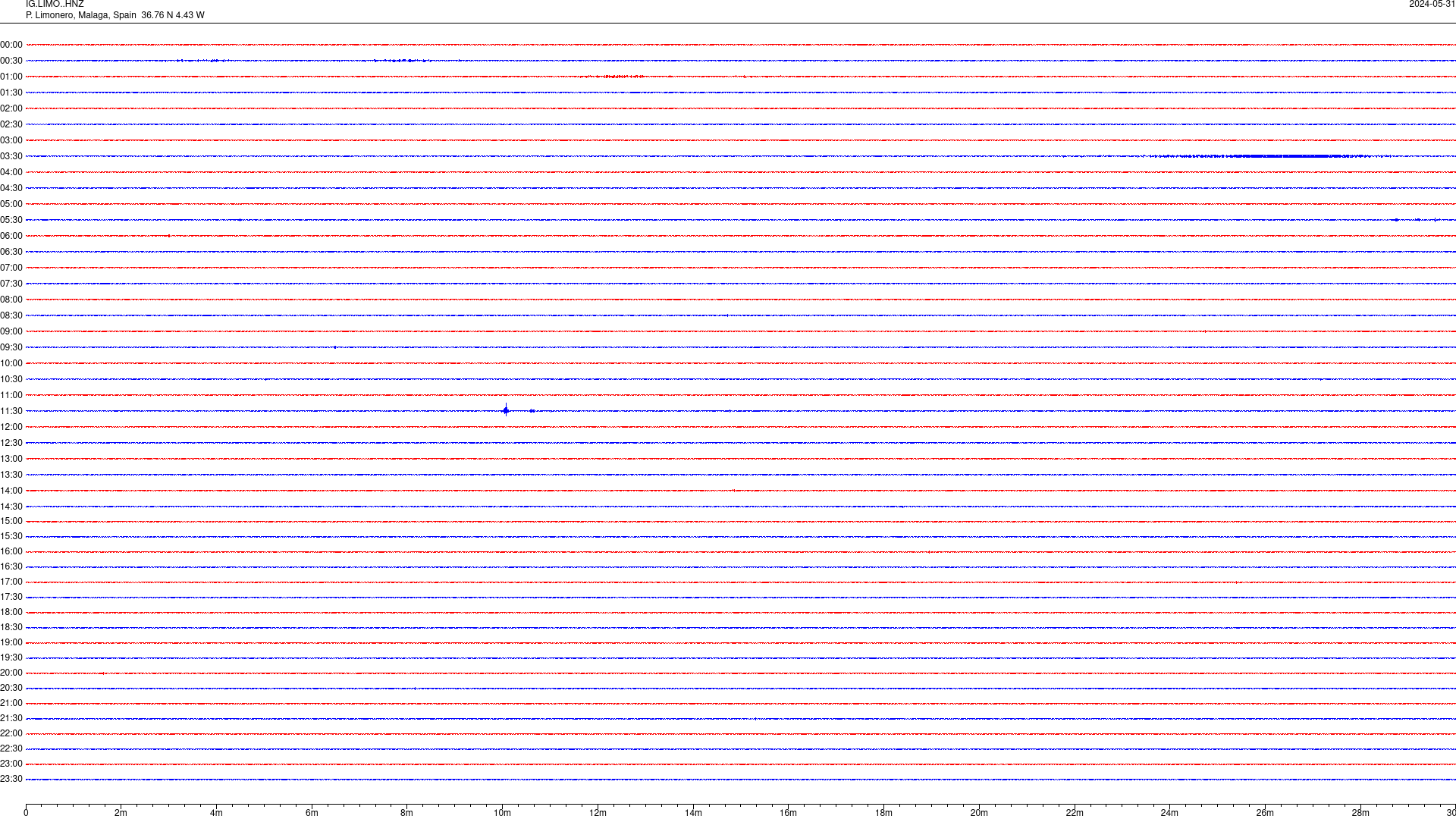The image size is (1456, 819).
Task: Click the seismic spike on the 11:30 trace
Action: tap(506, 410)
